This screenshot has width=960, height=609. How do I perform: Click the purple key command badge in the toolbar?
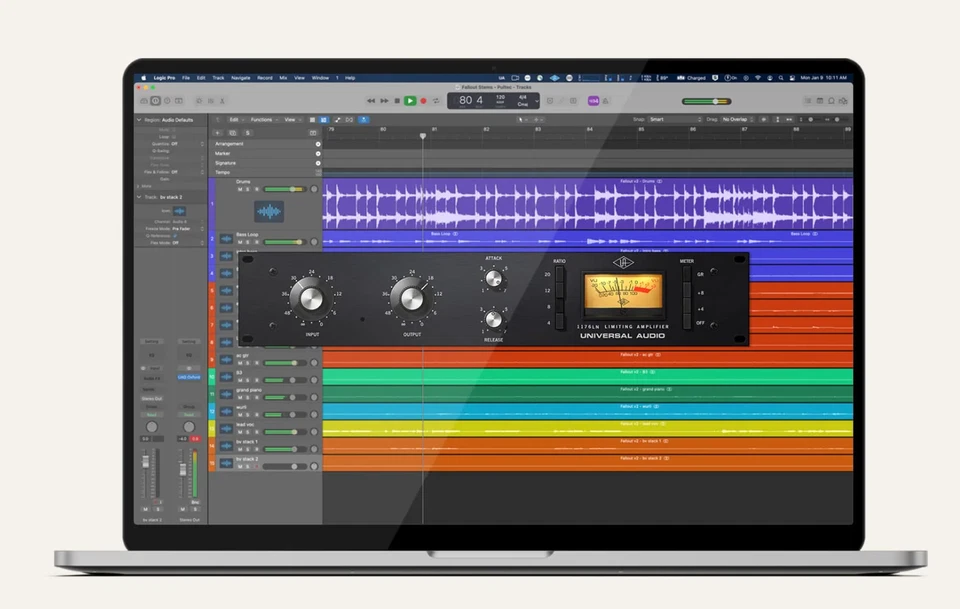pos(593,101)
